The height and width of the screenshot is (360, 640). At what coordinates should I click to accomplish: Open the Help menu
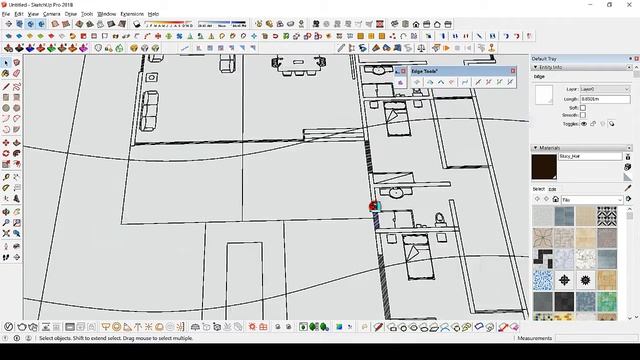(x=153, y=14)
